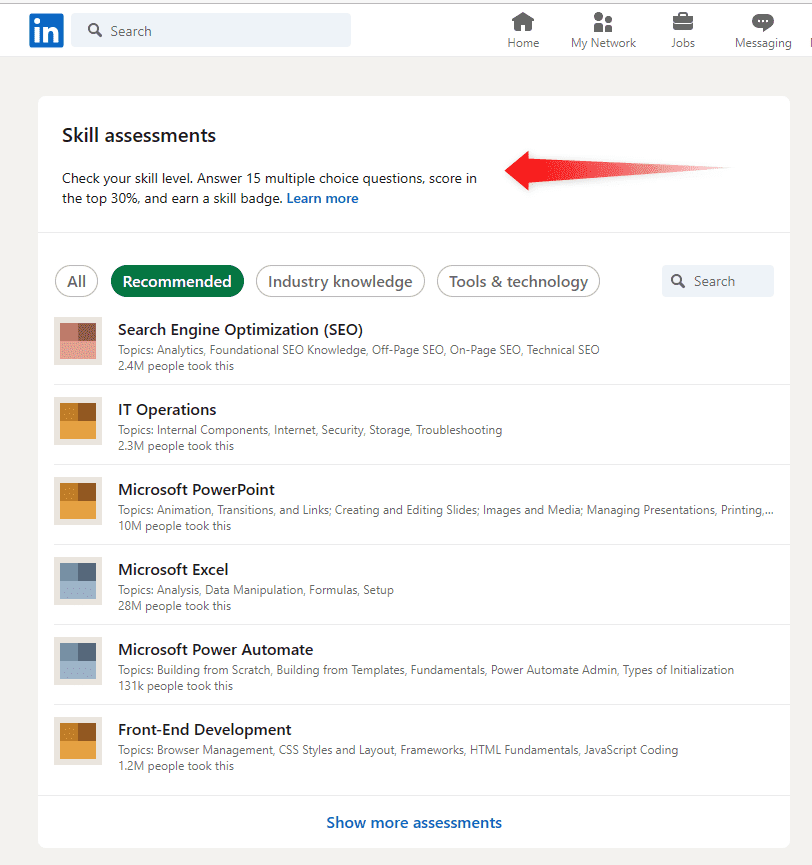Screen dimensions: 812x865
Task: Switch to Tools & technology filter
Action: click(518, 281)
